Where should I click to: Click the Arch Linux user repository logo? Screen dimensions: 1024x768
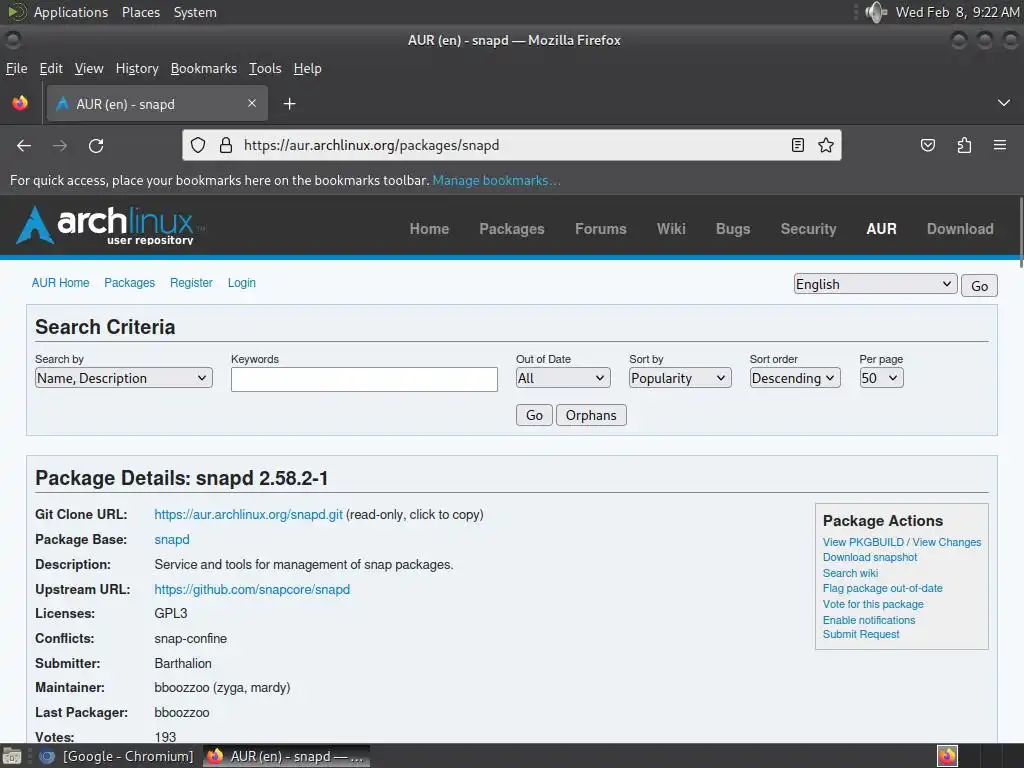coord(111,225)
